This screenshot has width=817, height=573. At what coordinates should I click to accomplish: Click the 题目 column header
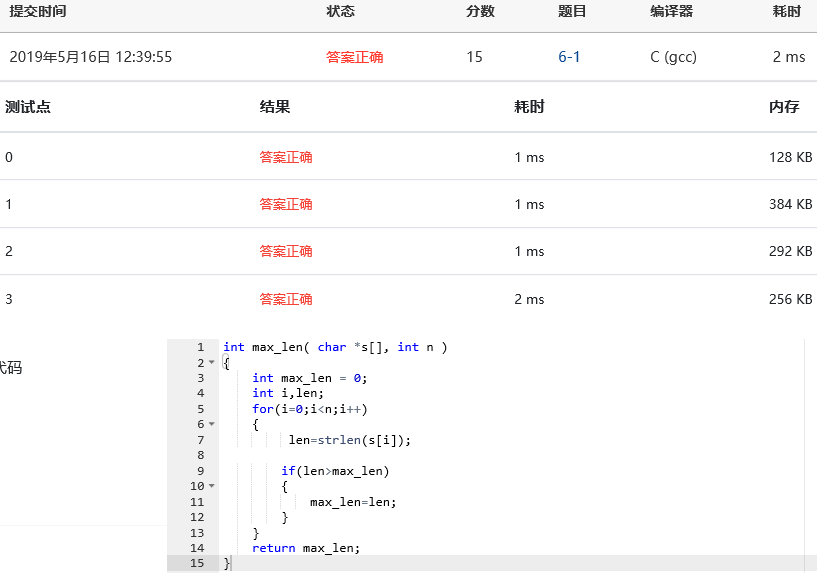coord(572,11)
